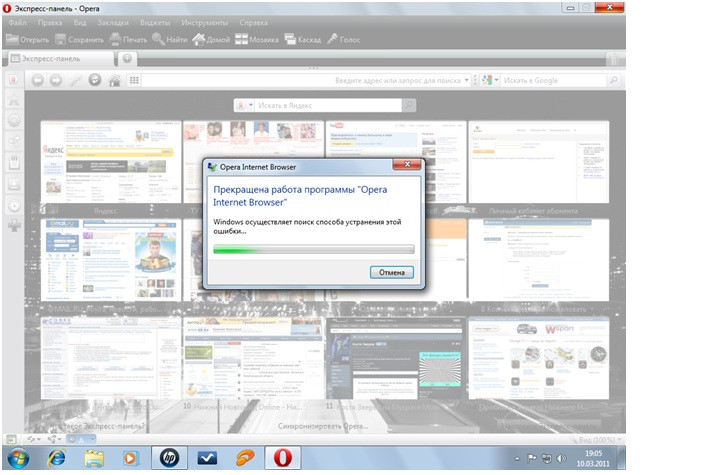Open the Файл menu
This screenshot has height=475, width=724.
click(17, 22)
